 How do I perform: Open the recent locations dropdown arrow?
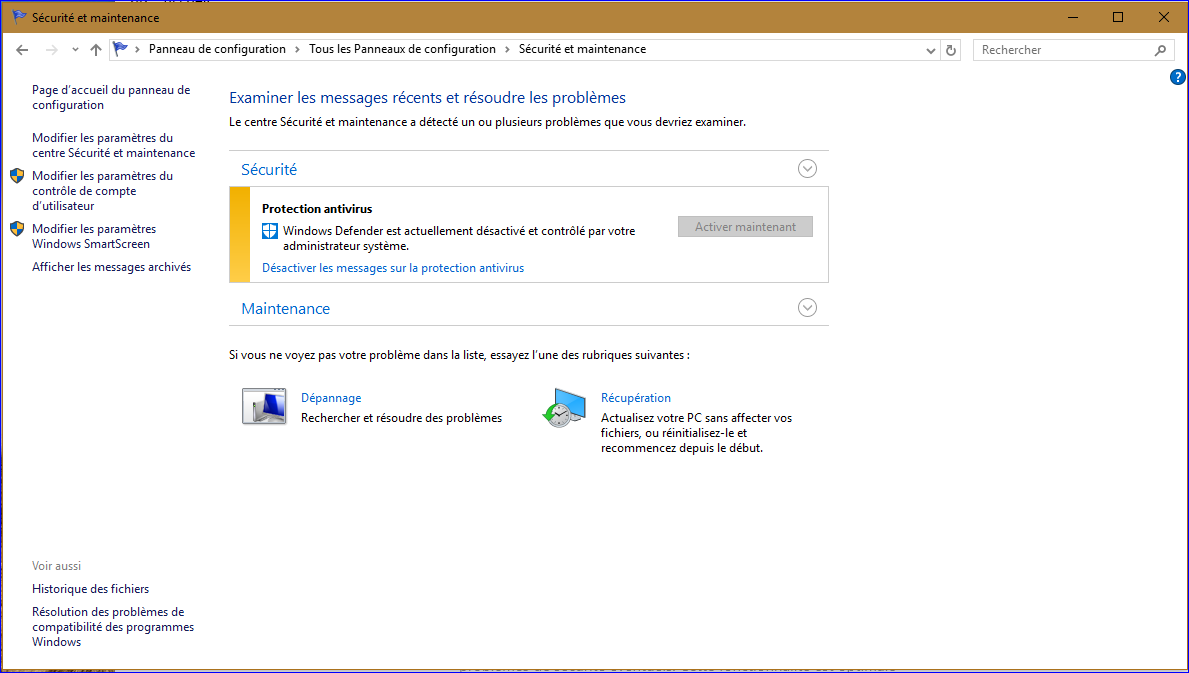75,50
